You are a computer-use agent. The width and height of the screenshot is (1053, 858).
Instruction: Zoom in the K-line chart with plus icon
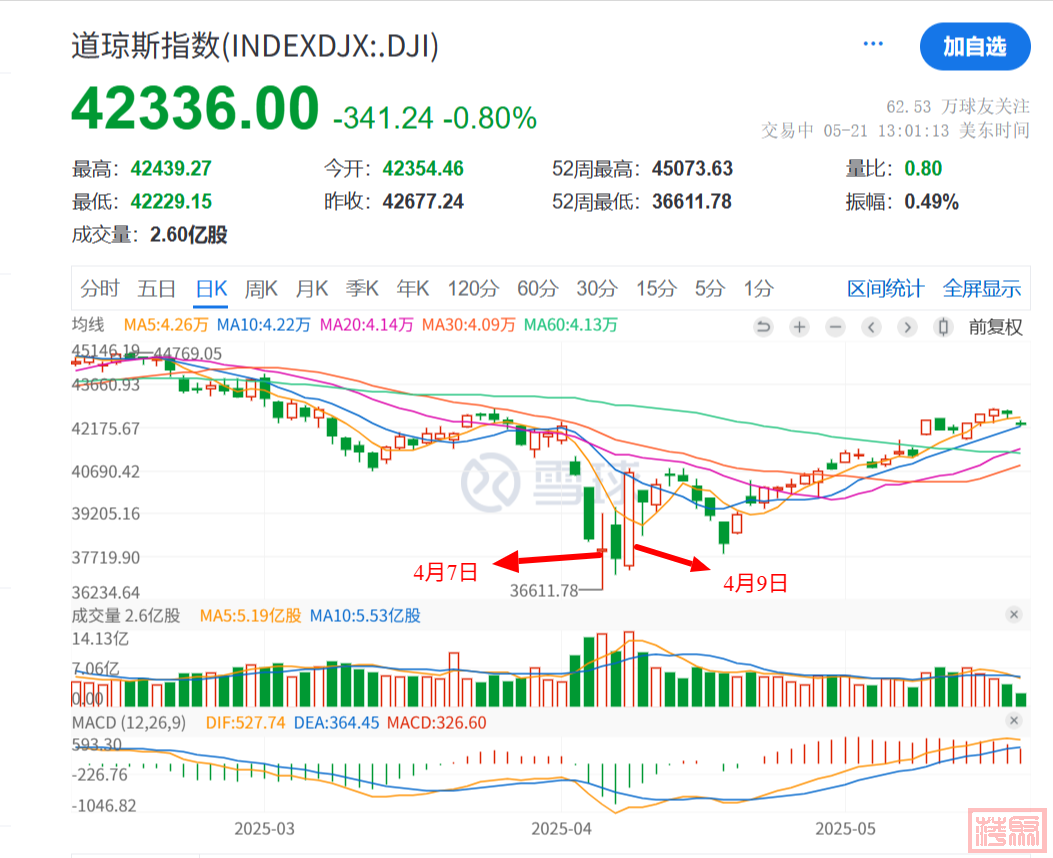(x=799, y=328)
